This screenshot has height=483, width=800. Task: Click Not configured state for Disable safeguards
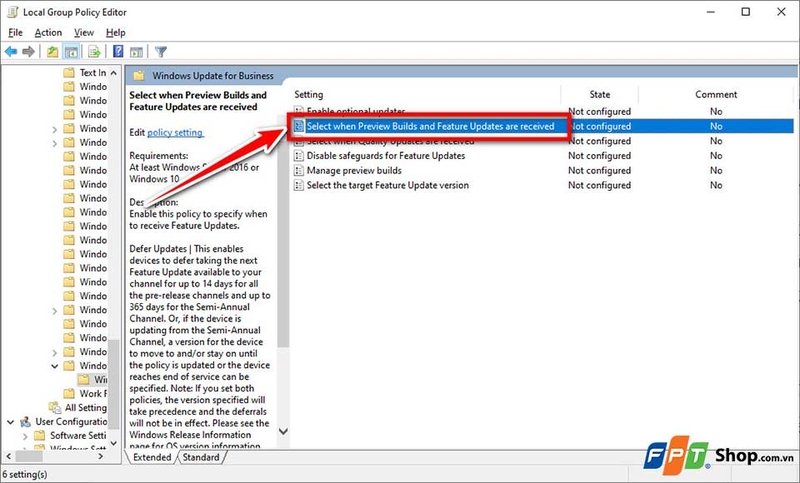599,156
